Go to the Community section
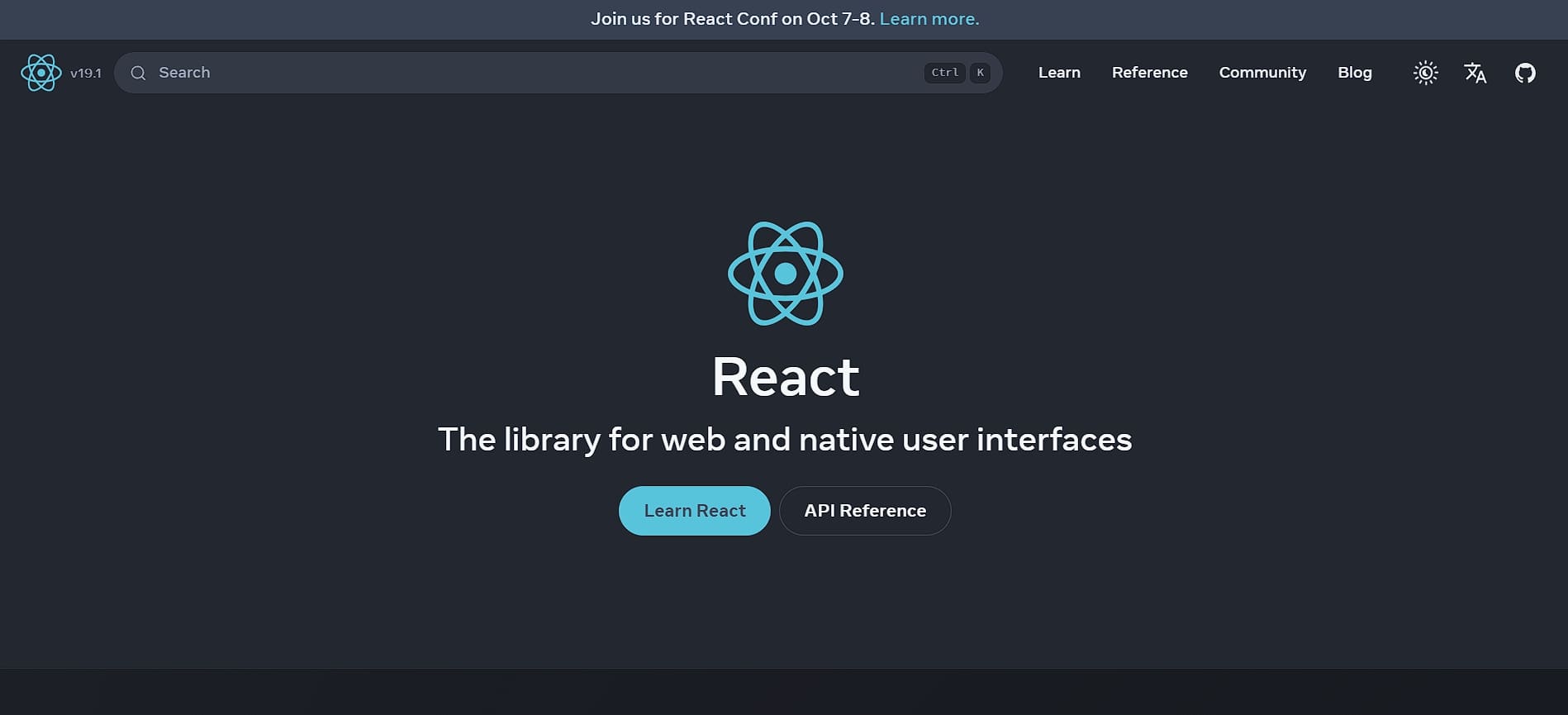Screen dimensions: 1568x715 [1262, 73]
